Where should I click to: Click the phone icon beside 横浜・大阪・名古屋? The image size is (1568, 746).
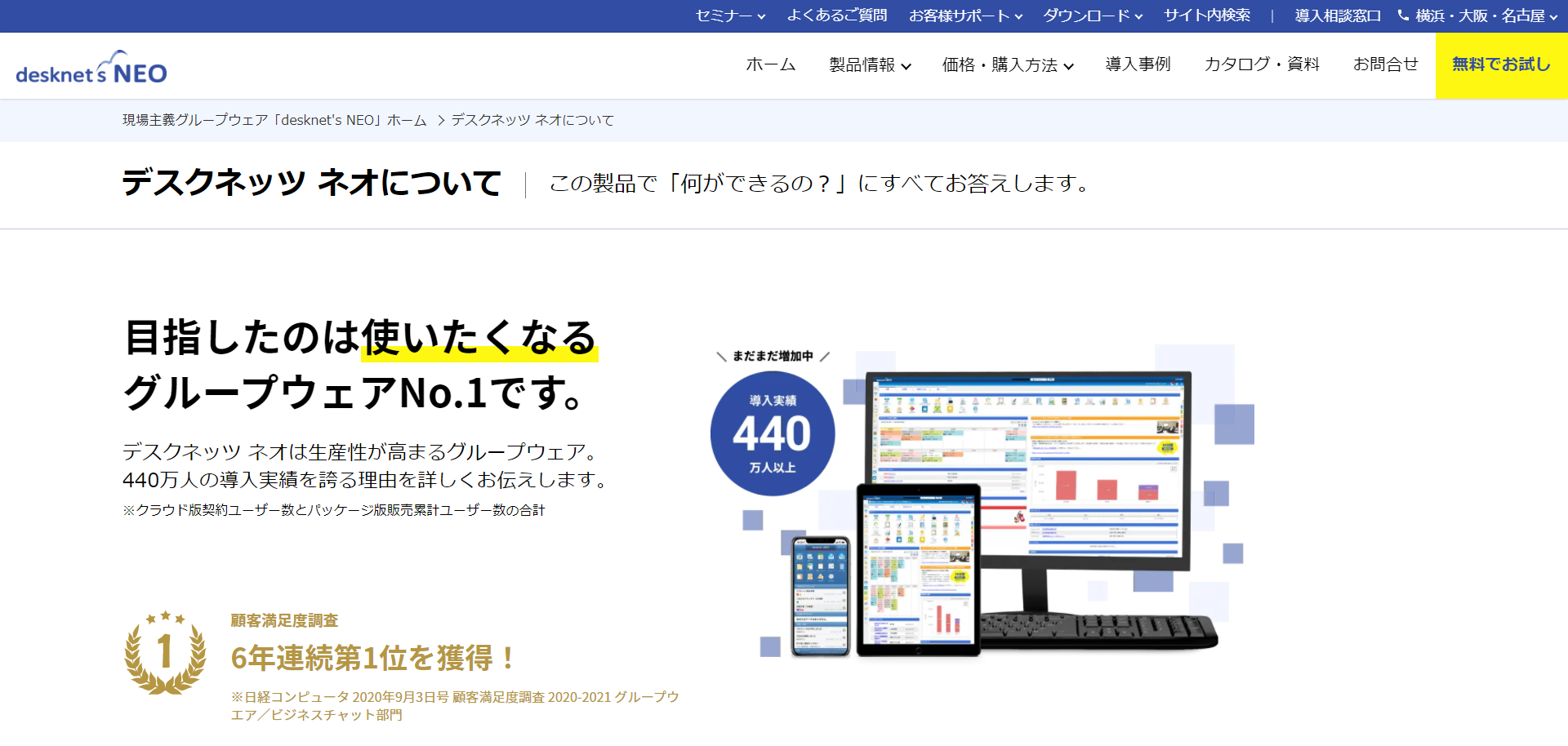(x=1403, y=15)
